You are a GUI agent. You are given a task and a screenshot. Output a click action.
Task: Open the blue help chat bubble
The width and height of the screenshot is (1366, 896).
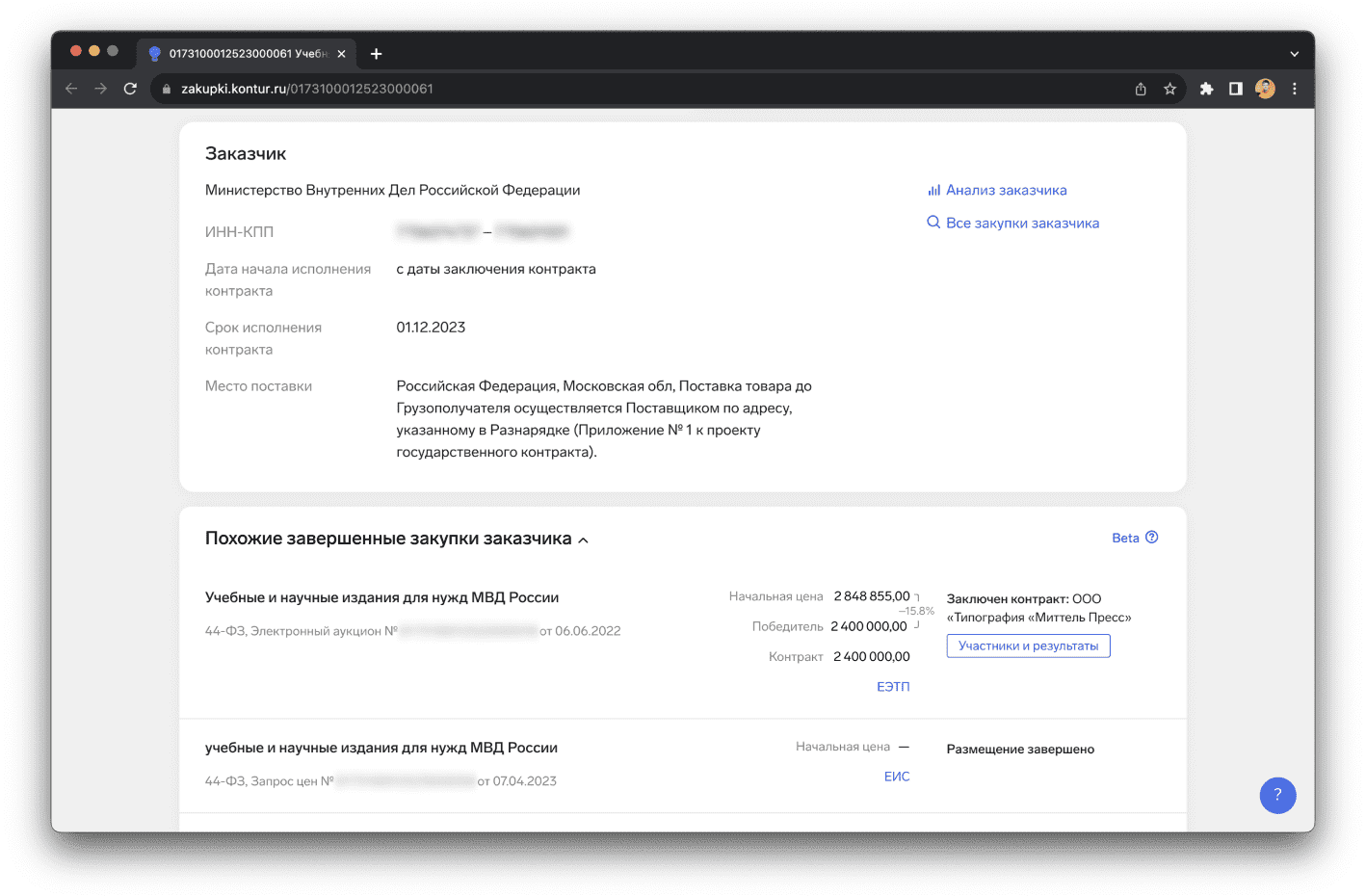tap(1277, 795)
